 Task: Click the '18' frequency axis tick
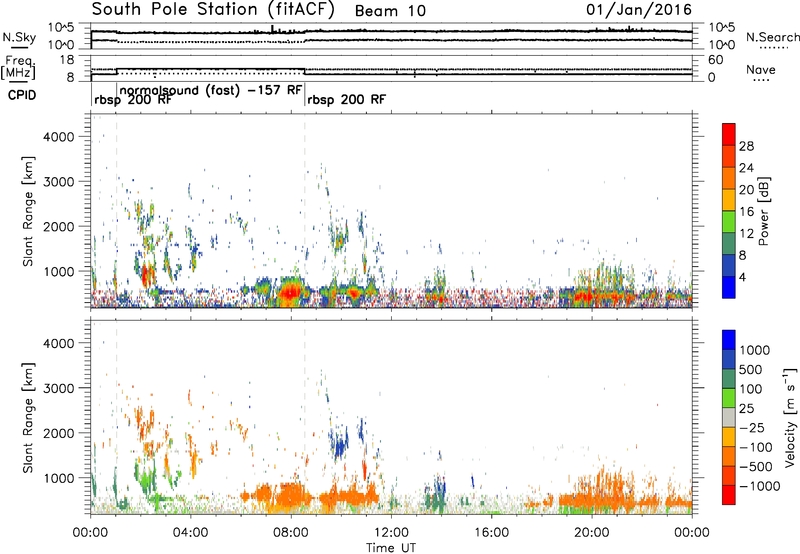click(67, 60)
